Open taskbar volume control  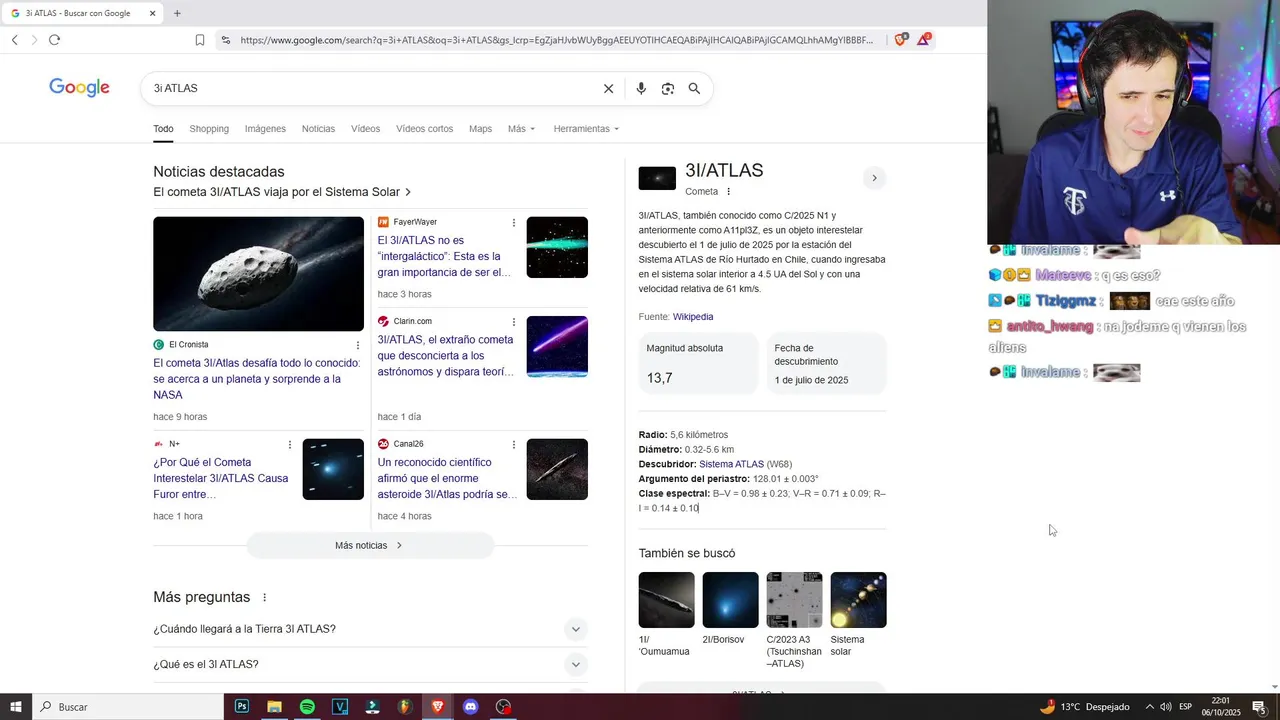point(1166,707)
